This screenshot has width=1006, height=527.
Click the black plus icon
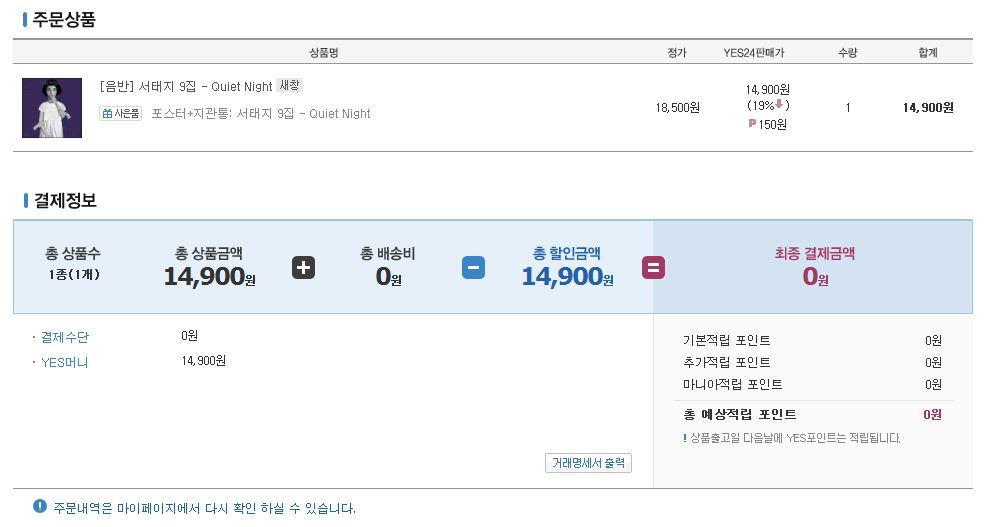[303, 268]
